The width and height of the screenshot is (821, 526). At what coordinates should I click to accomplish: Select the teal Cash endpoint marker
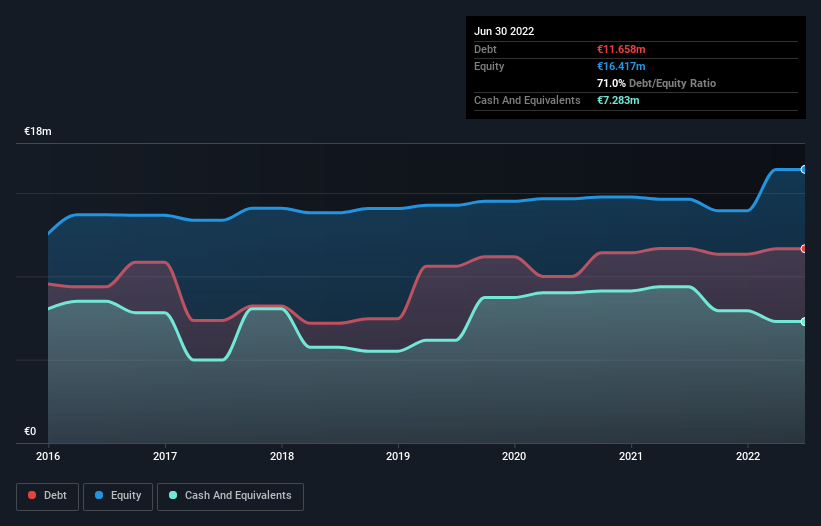click(804, 321)
